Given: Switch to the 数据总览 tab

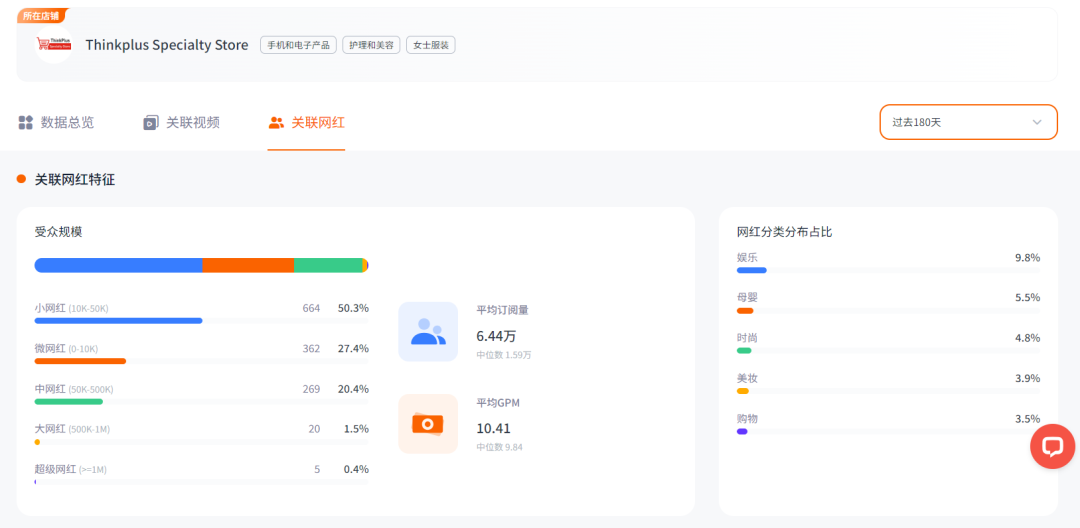Looking at the screenshot, I should [56, 123].
